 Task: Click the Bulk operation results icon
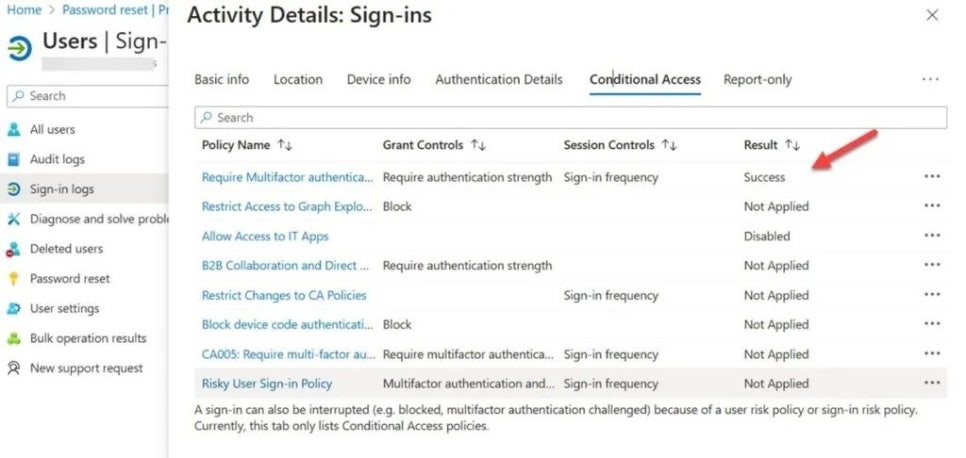coord(14,338)
